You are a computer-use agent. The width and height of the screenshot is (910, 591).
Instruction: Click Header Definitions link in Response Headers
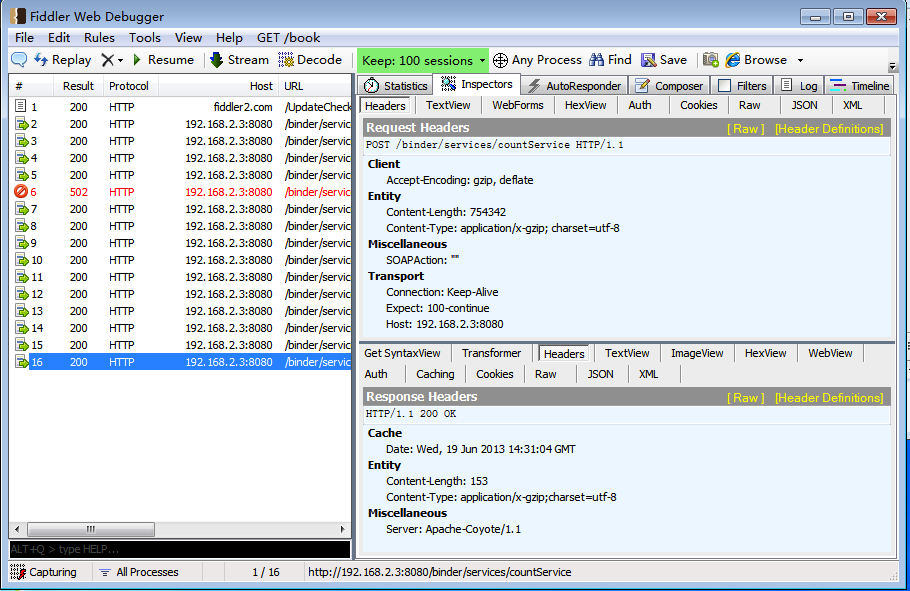(x=829, y=398)
